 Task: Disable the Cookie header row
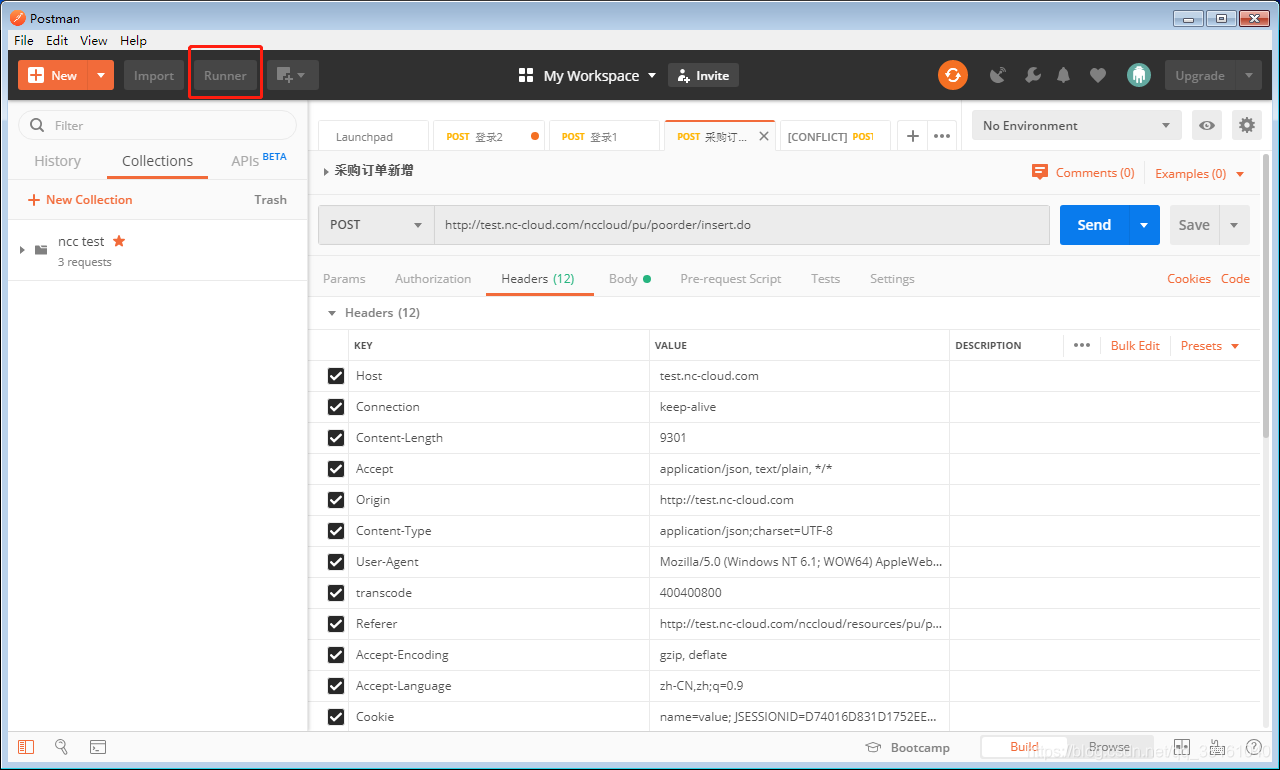336,717
